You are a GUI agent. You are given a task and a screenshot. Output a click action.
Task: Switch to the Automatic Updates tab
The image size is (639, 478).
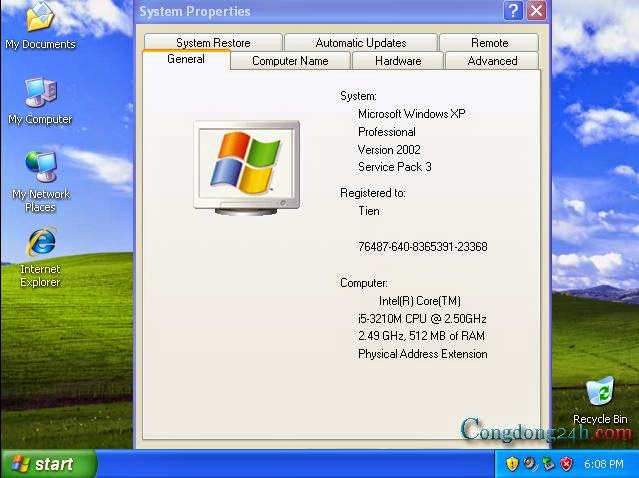tap(361, 42)
